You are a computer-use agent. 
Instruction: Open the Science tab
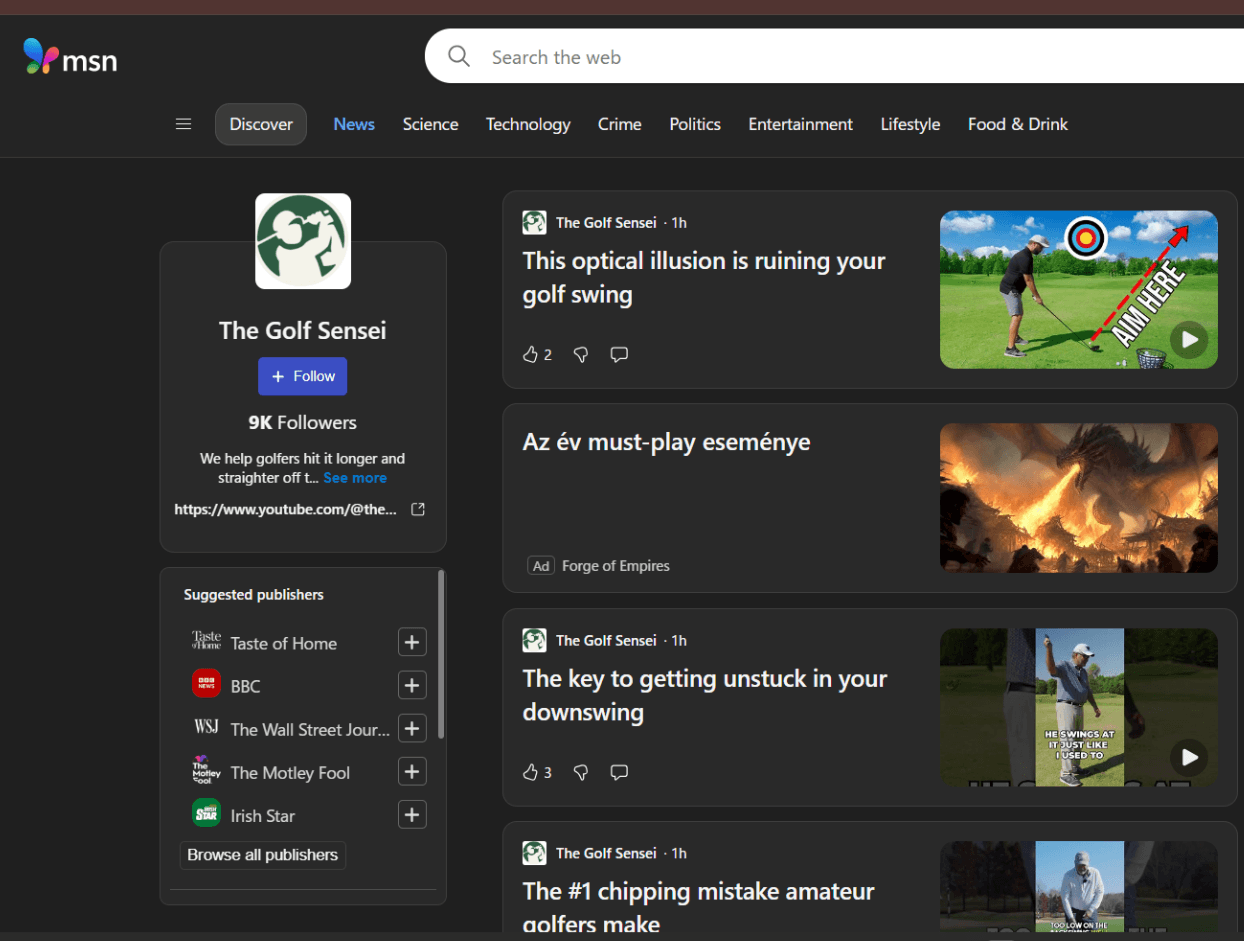[430, 124]
